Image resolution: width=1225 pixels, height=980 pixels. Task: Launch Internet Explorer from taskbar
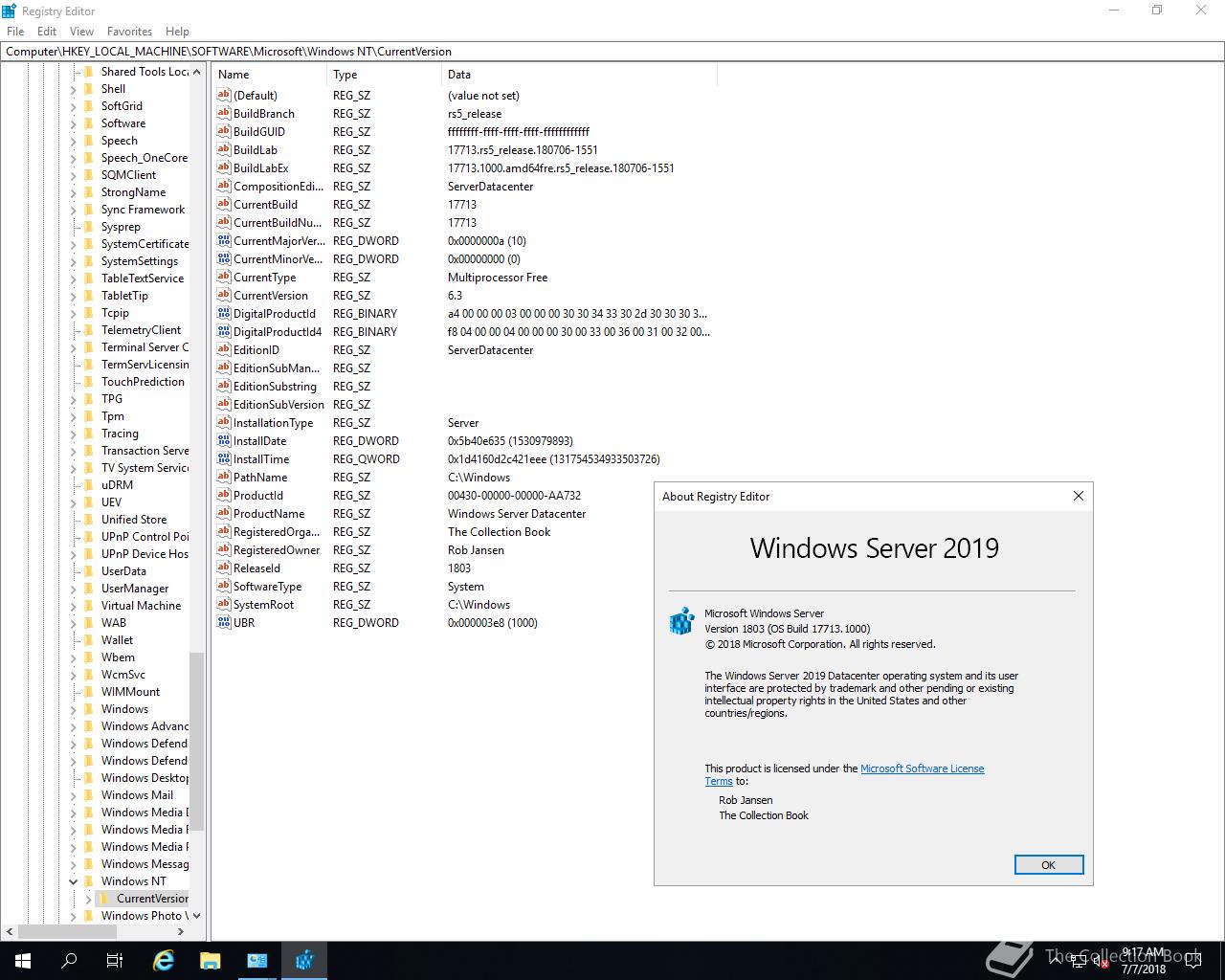pos(164,960)
